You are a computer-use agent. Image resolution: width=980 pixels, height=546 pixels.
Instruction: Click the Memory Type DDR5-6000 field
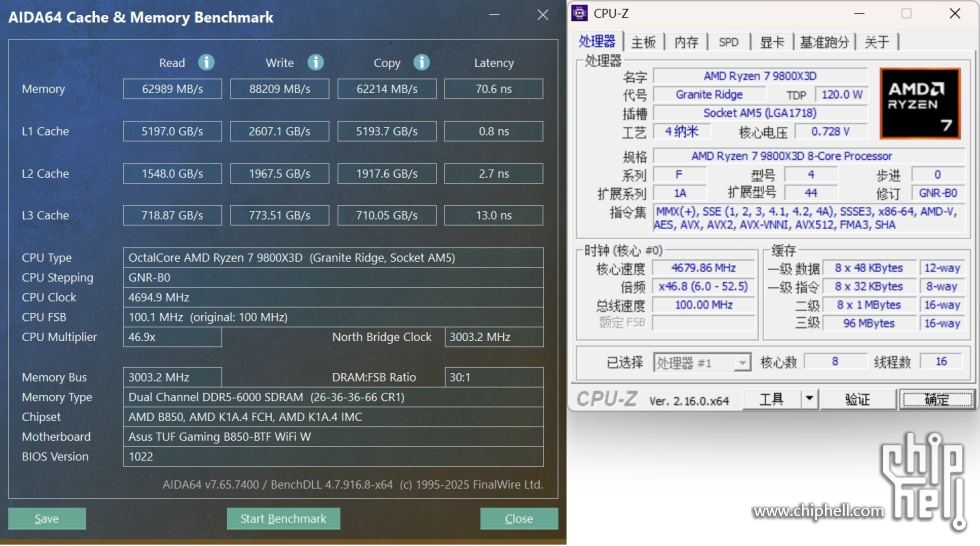click(333, 397)
